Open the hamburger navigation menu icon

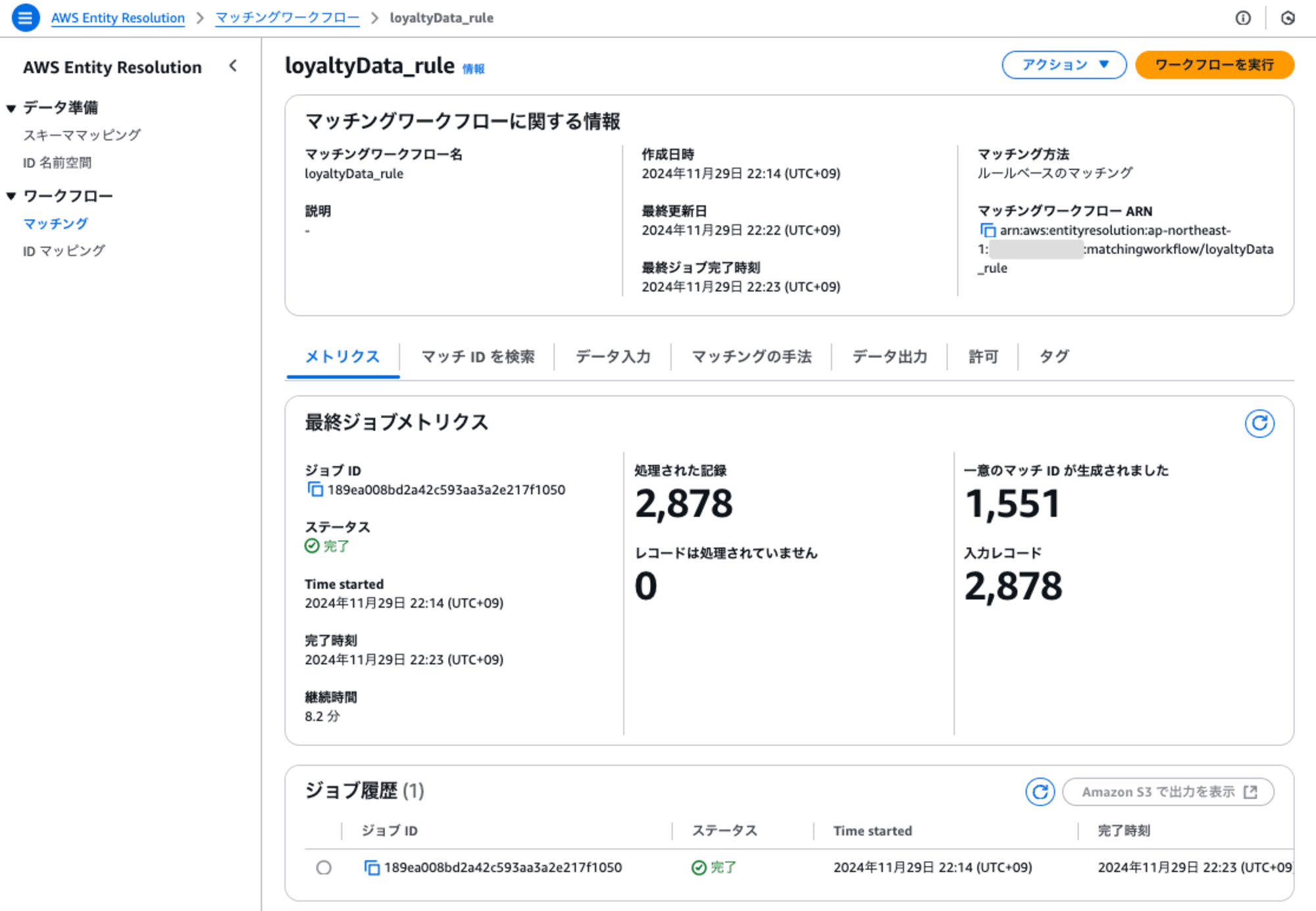(26, 18)
